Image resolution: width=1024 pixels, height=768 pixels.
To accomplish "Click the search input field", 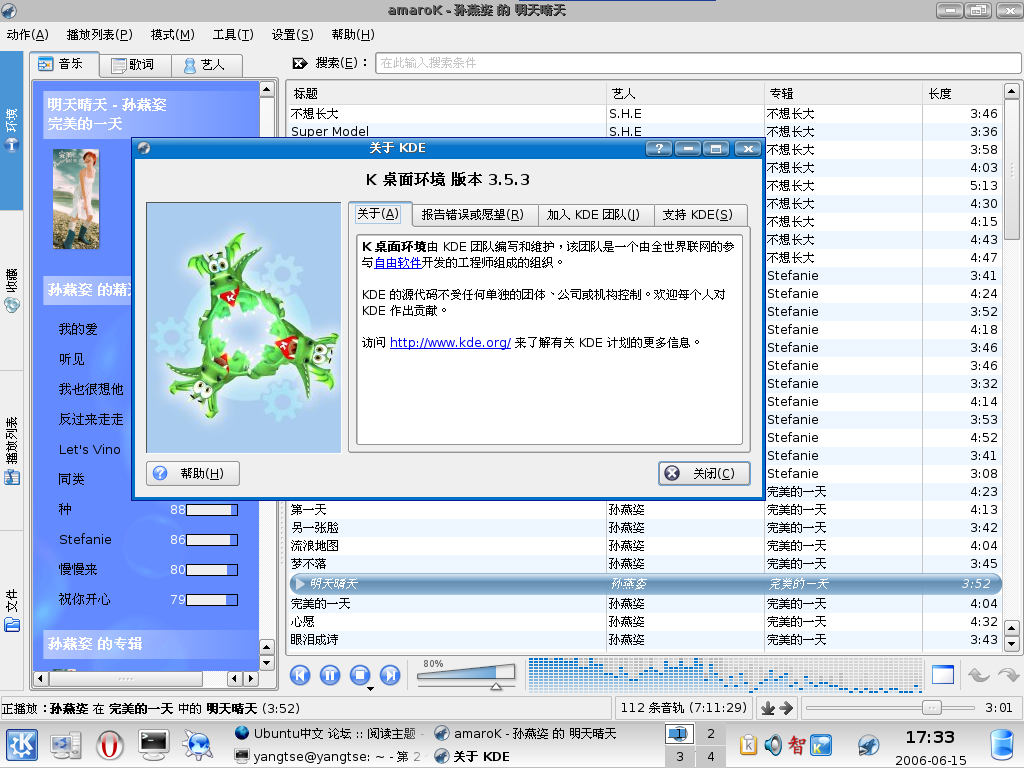I will [697, 63].
